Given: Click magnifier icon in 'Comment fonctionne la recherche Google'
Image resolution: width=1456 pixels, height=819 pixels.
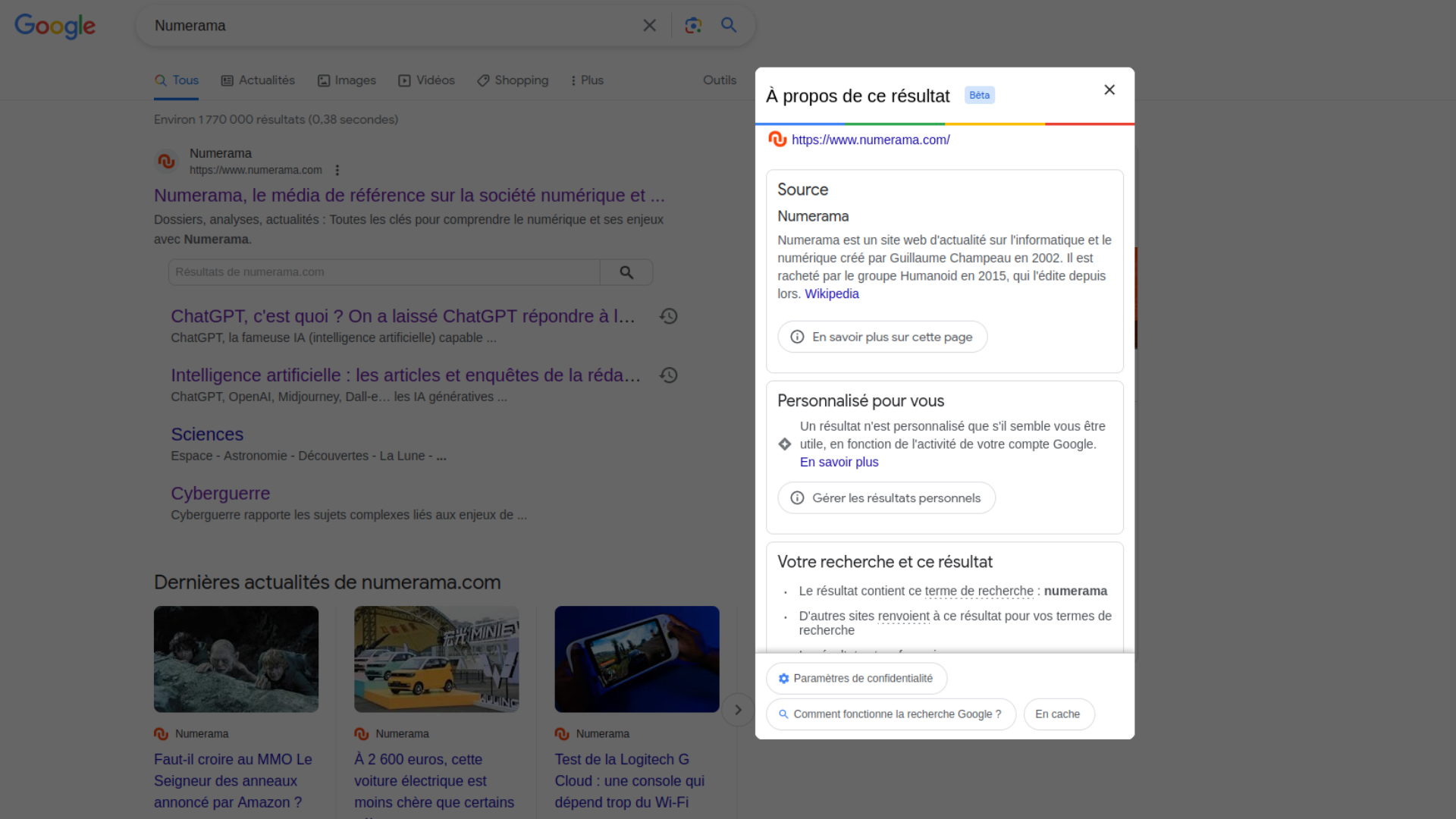Looking at the screenshot, I should pos(784,714).
